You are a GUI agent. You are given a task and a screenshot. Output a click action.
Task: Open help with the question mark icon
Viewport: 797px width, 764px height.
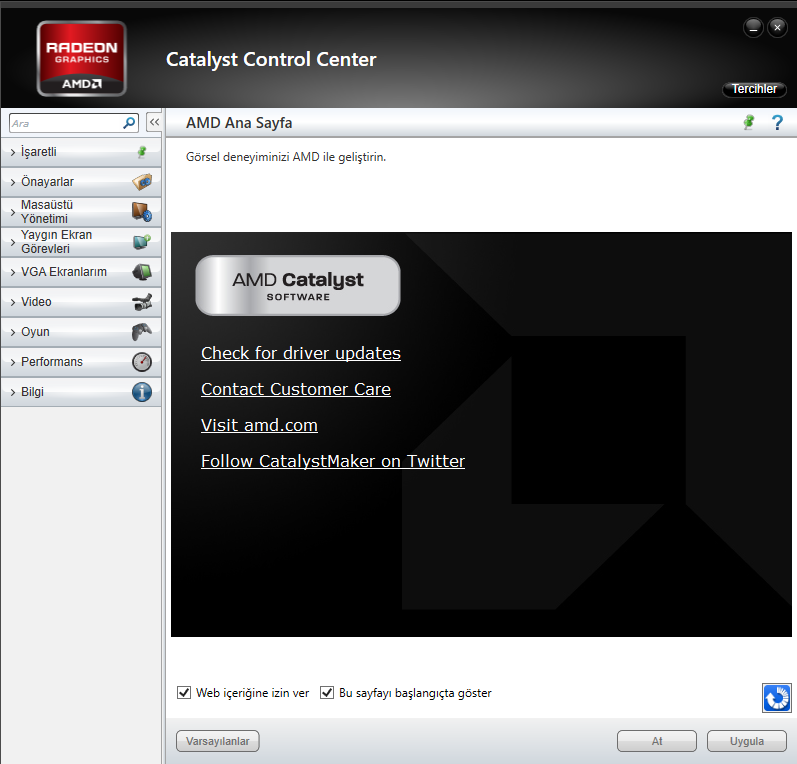(x=777, y=123)
